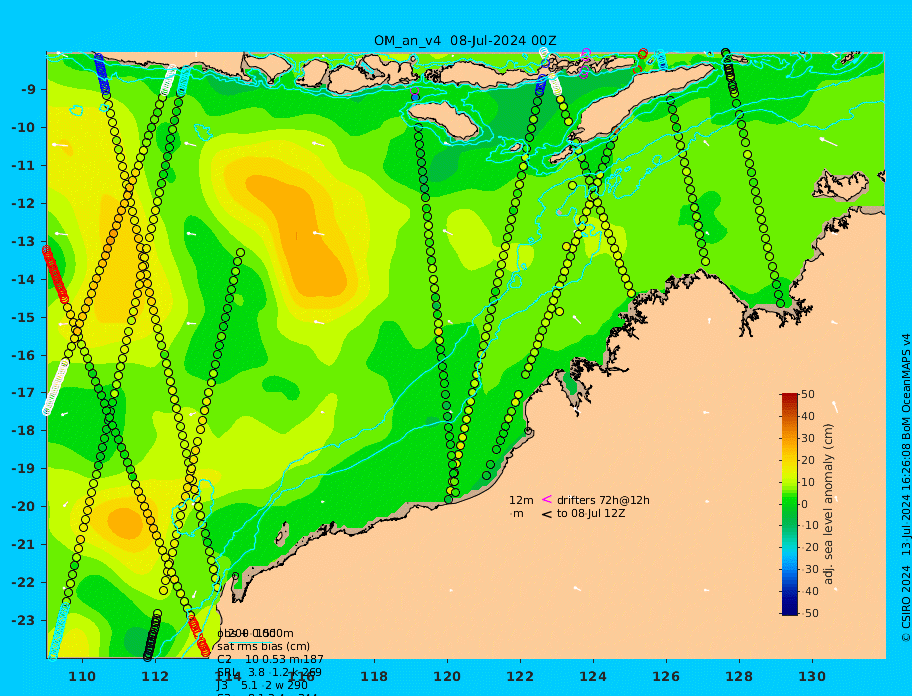The height and width of the screenshot is (696, 912).
Task: Click longitude axis label '112'
Action: coord(155,677)
